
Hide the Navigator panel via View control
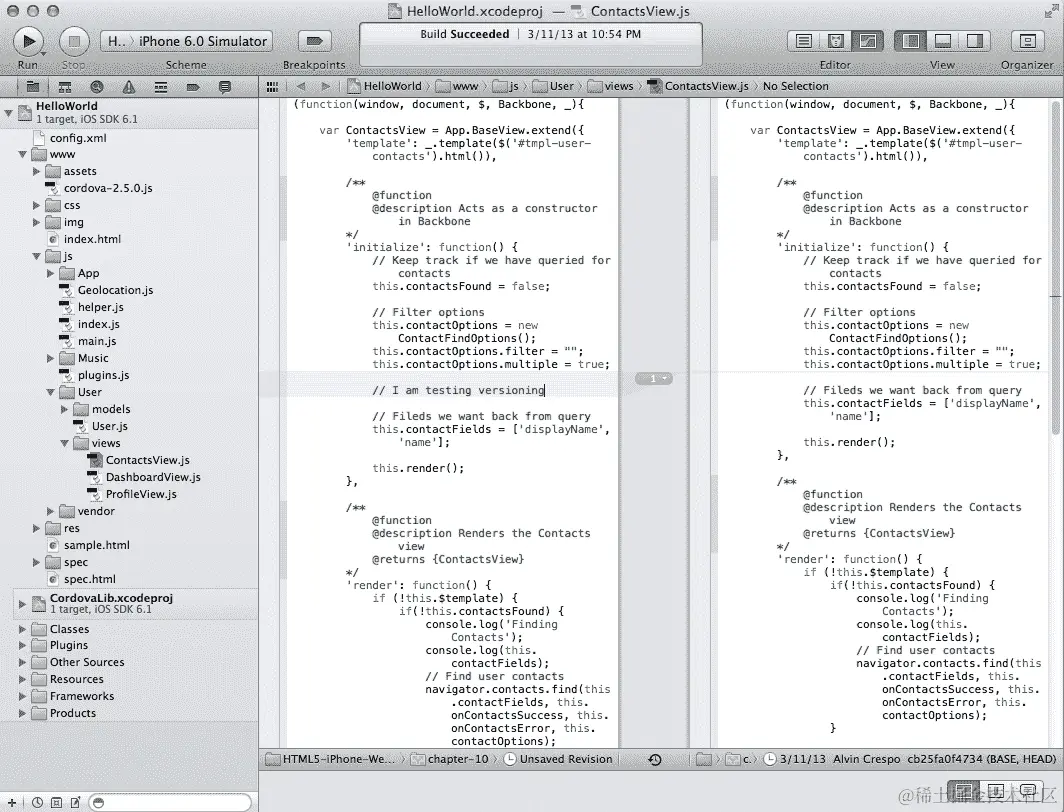point(911,42)
